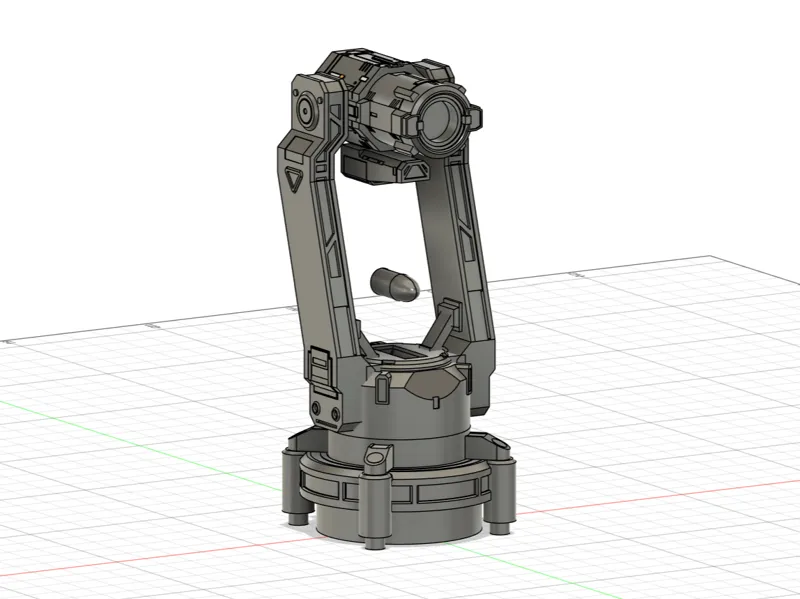This screenshot has width=800, height=599.
Task: Click the round pivot cap atop left arm
Action: coord(306,109)
